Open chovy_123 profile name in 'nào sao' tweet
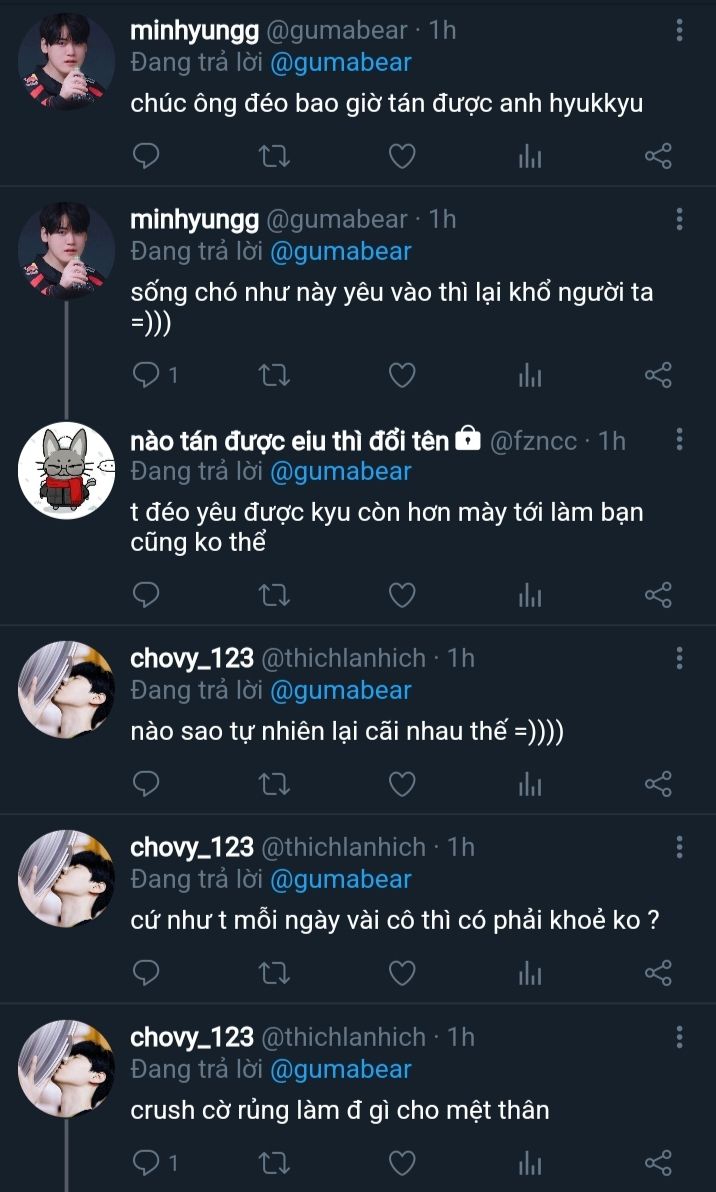The width and height of the screenshot is (716, 1192). 192,658
